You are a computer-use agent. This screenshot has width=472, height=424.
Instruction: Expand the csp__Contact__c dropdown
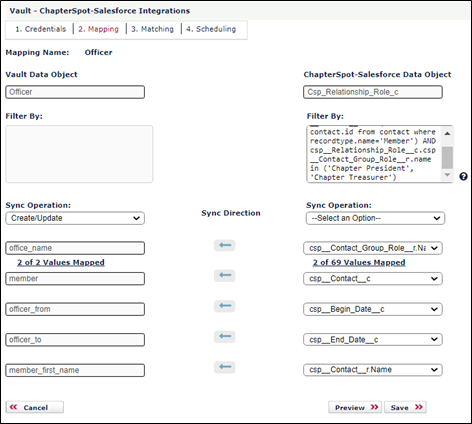click(x=373, y=279)
